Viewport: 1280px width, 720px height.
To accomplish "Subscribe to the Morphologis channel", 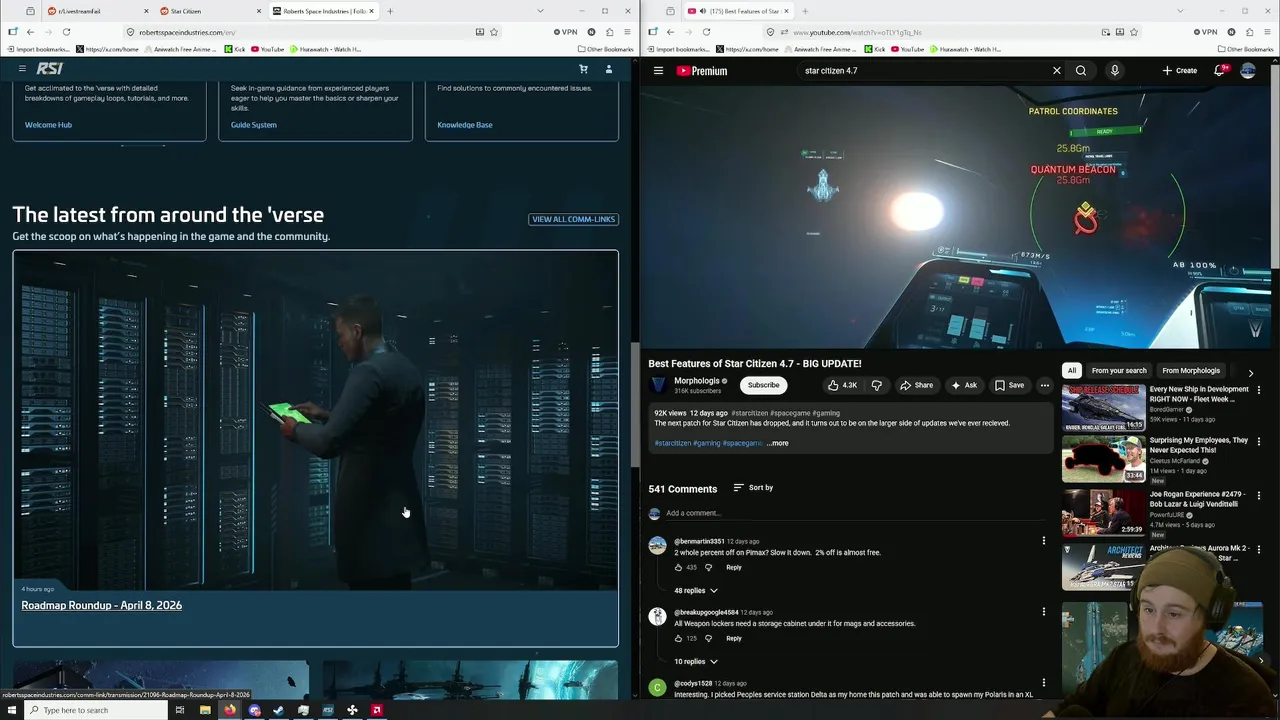I will (x=763, y=385).
